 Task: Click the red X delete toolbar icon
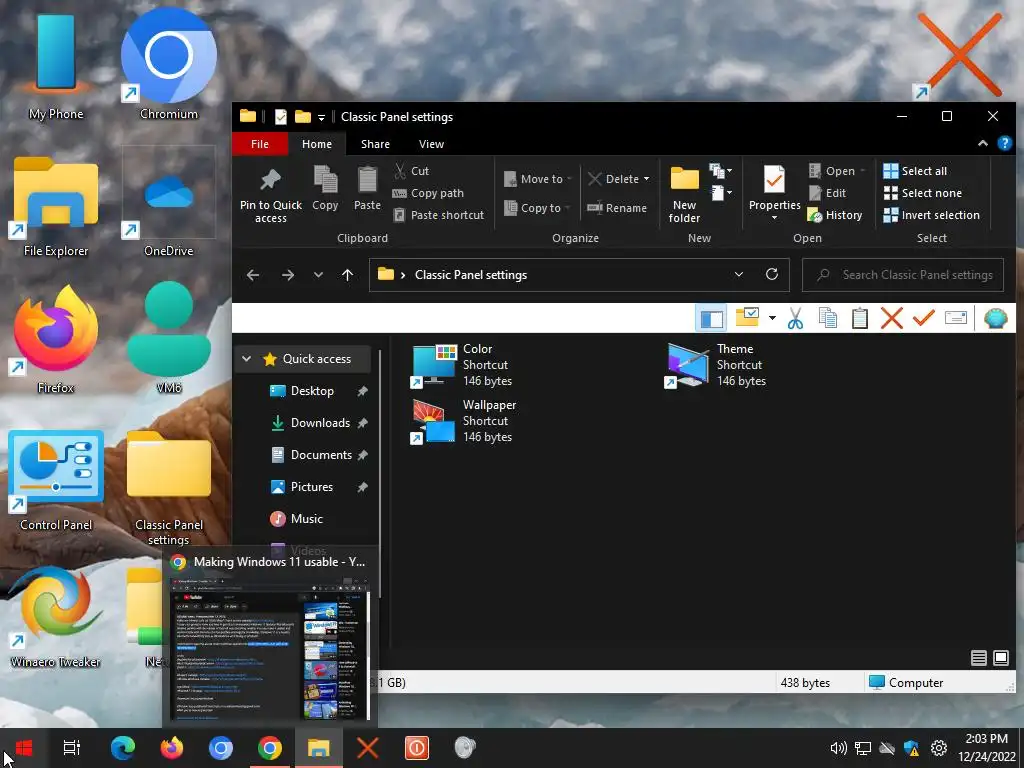pos(891,318)
